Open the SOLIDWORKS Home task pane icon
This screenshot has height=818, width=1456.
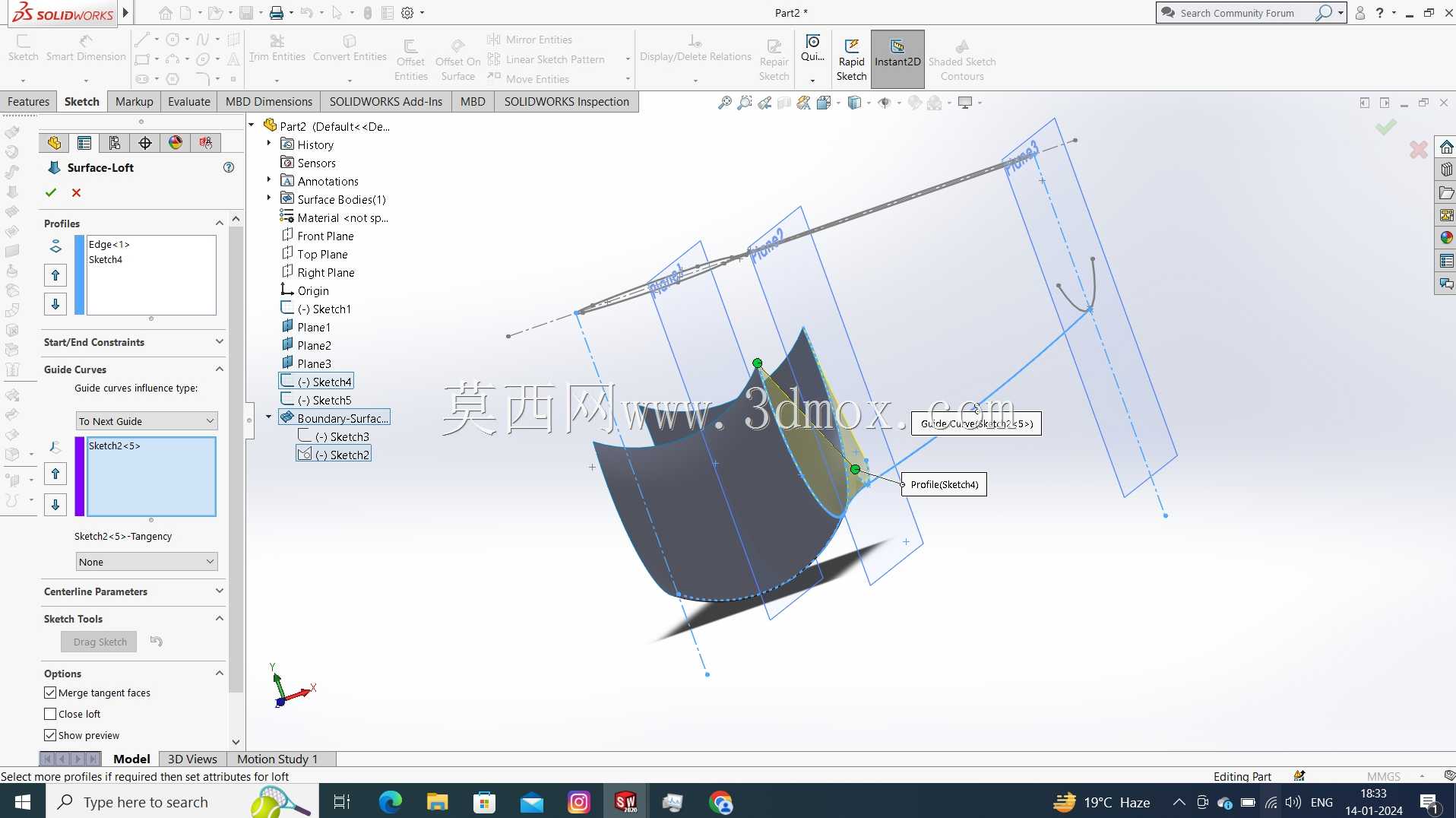(x=1446, y=147)
